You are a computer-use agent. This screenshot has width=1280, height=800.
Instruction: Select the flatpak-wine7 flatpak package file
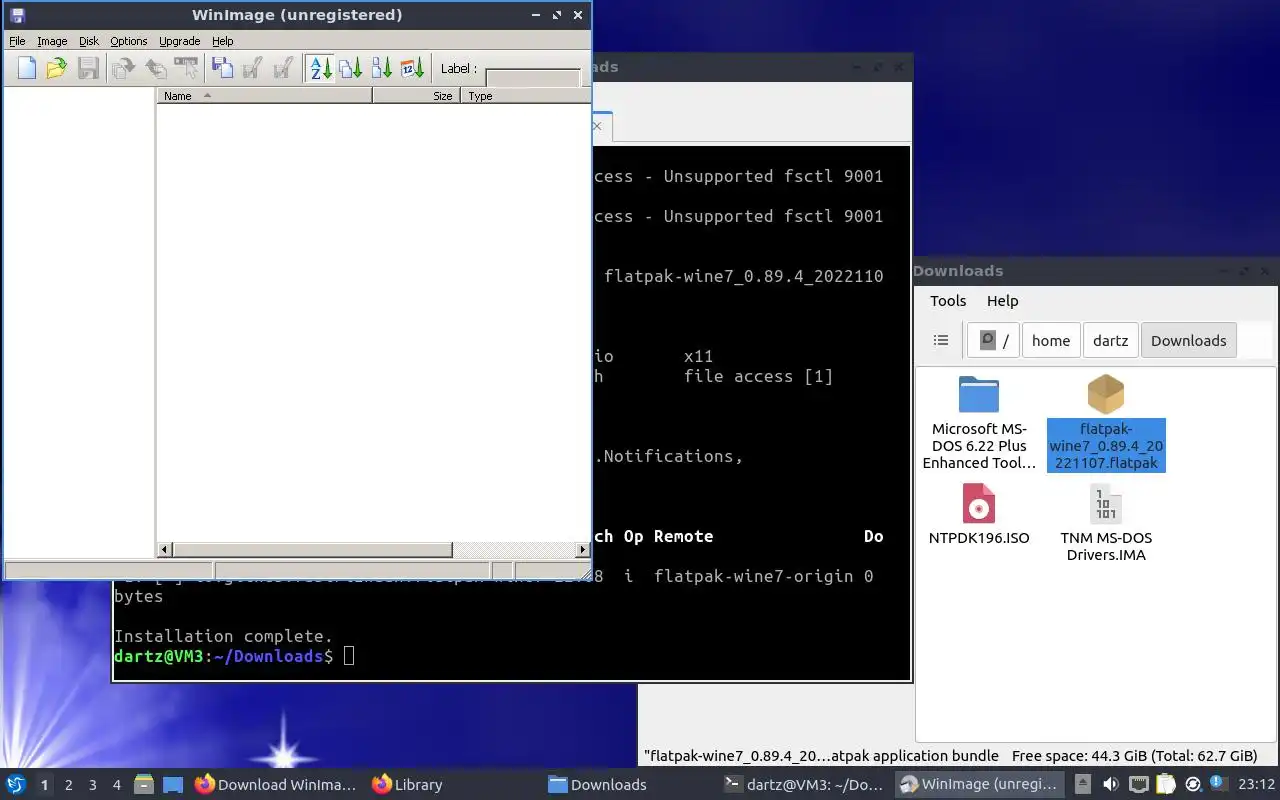pos(1106,423)
